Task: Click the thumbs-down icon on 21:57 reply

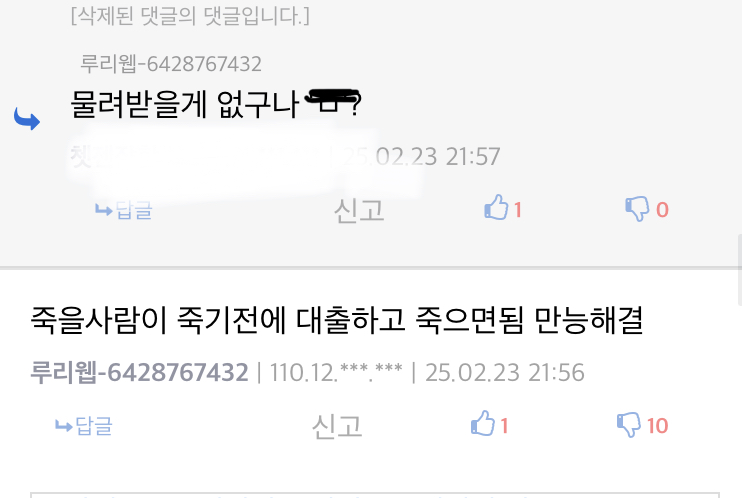Action: point(637,209)
